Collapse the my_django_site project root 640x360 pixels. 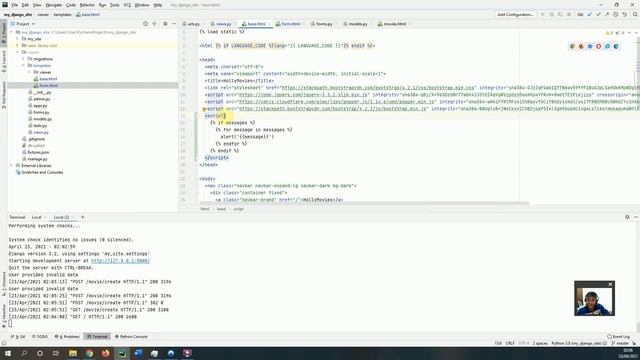click(x=11, y=32)
